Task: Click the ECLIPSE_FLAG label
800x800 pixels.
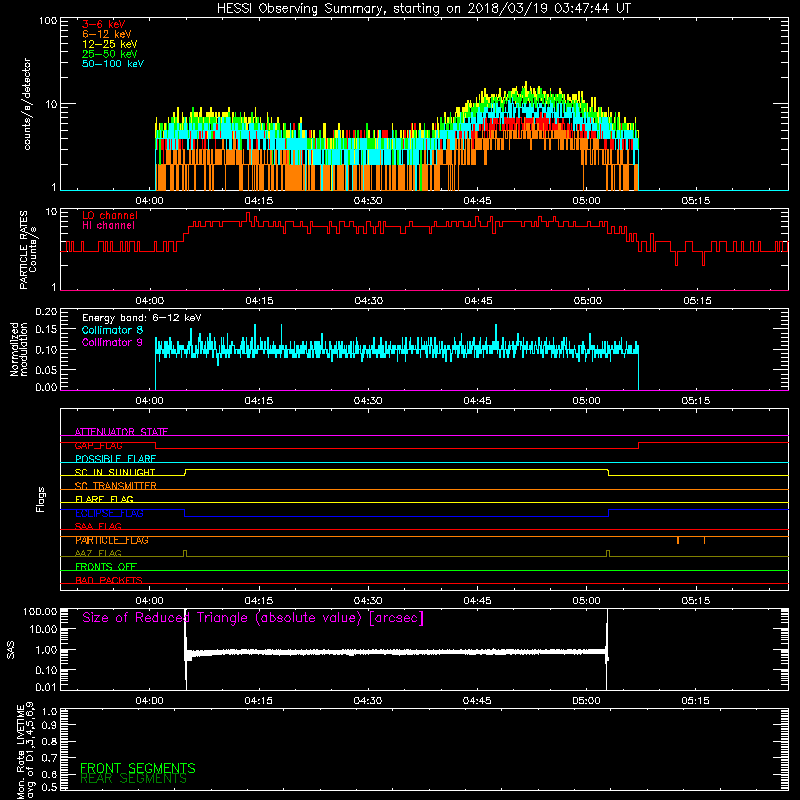Action: click(x=109, y=513)
